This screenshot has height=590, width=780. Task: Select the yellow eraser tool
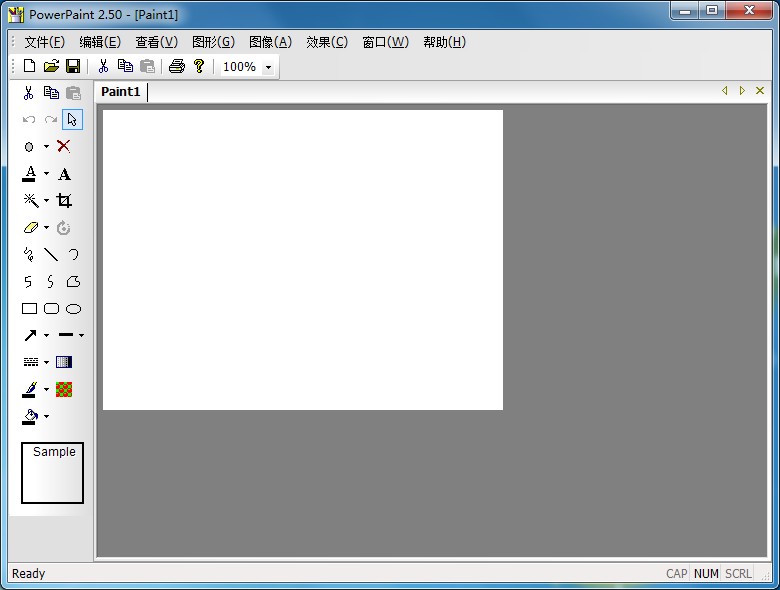[31, 227]
